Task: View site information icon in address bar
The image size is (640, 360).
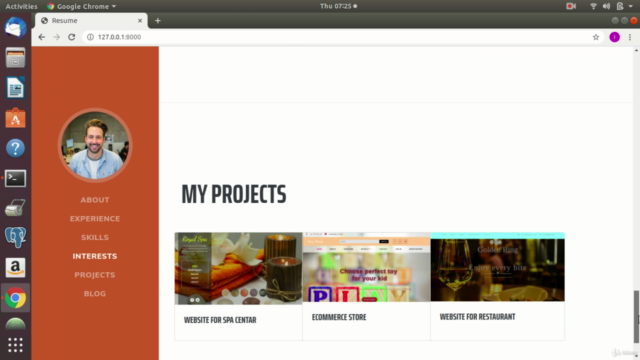Action: [x=91, y=37]
